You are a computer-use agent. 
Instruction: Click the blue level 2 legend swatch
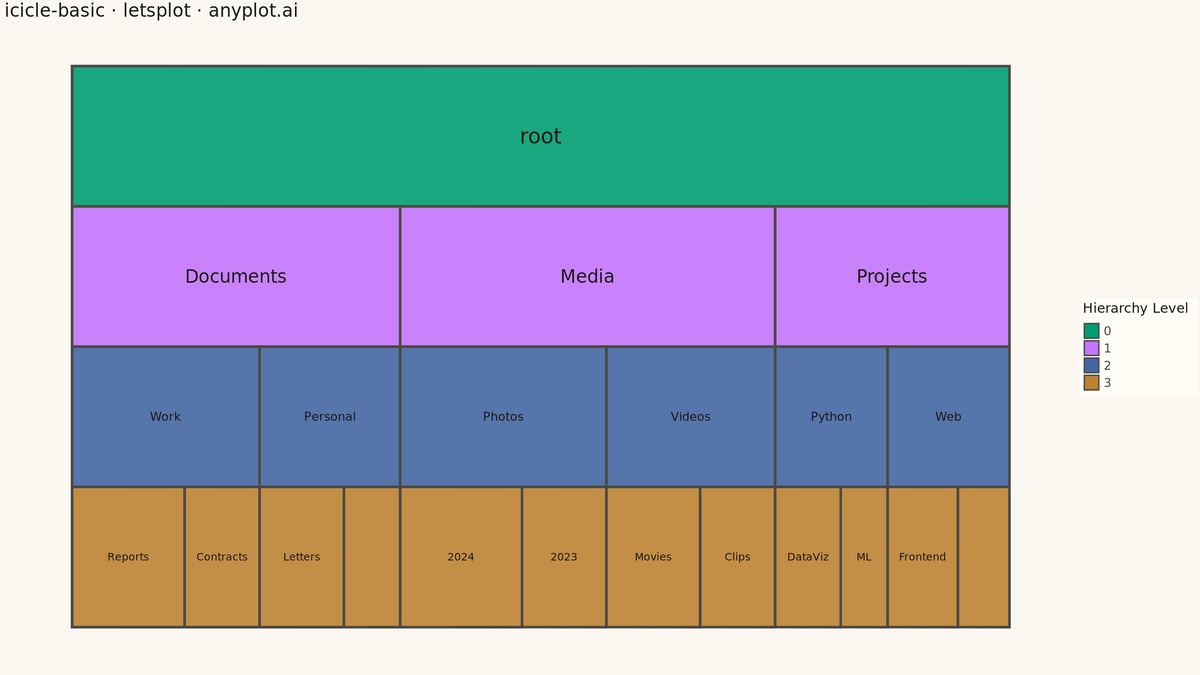1091,365
